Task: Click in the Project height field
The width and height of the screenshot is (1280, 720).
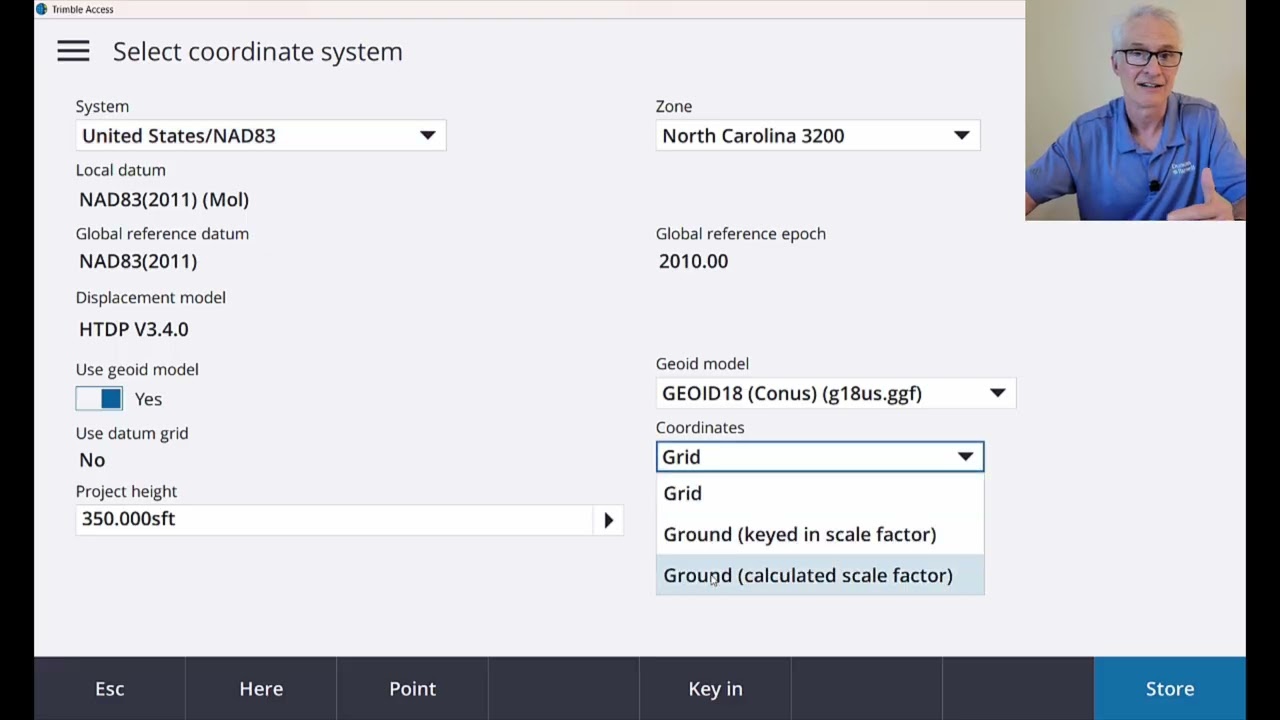Action: 334,519
